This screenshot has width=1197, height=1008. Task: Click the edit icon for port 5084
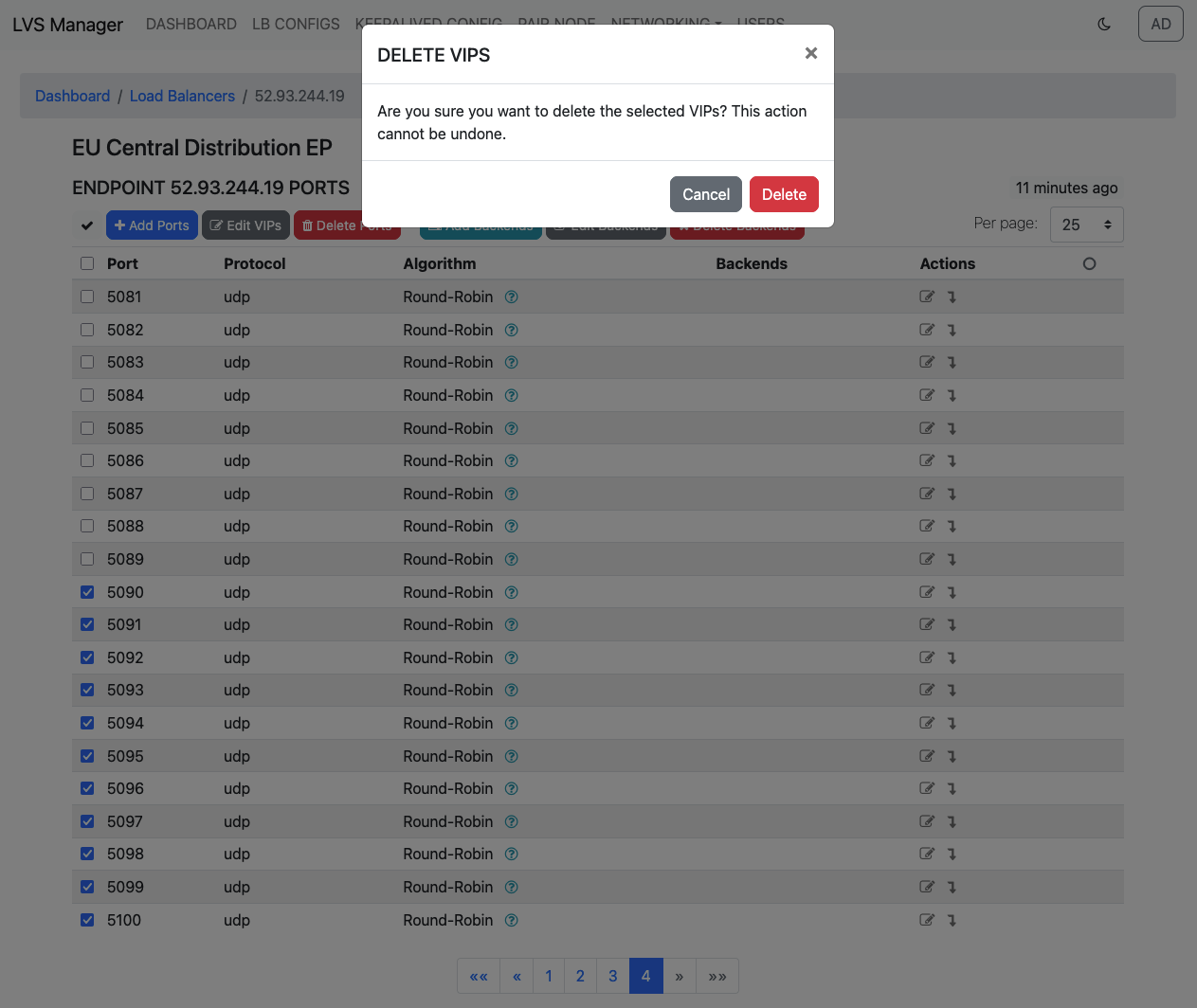click(x=927, y=395)
